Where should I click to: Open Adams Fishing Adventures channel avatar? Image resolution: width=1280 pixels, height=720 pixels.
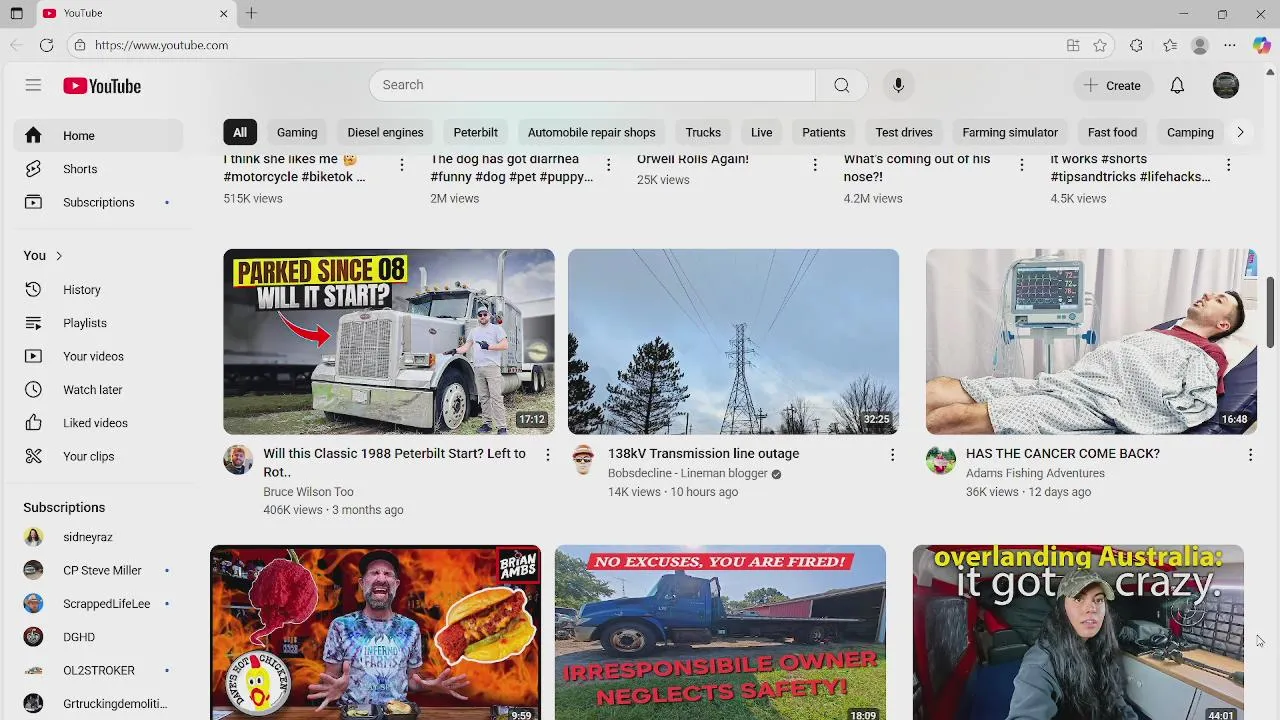pyautogui.click(x=941, y=459)
